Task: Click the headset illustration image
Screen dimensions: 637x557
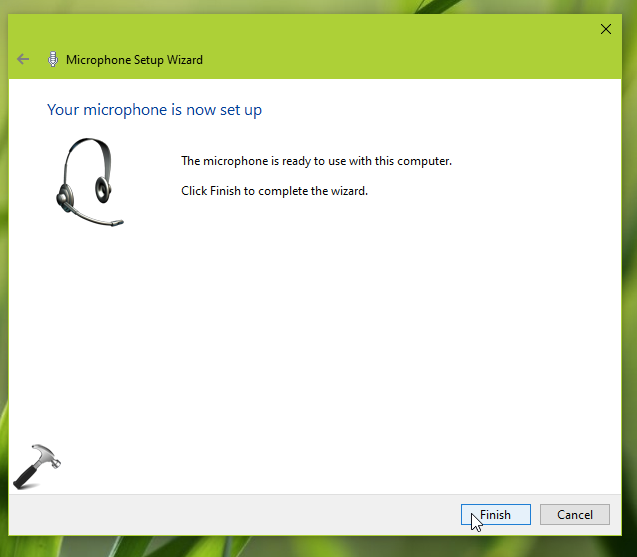Action: point(86,182)
